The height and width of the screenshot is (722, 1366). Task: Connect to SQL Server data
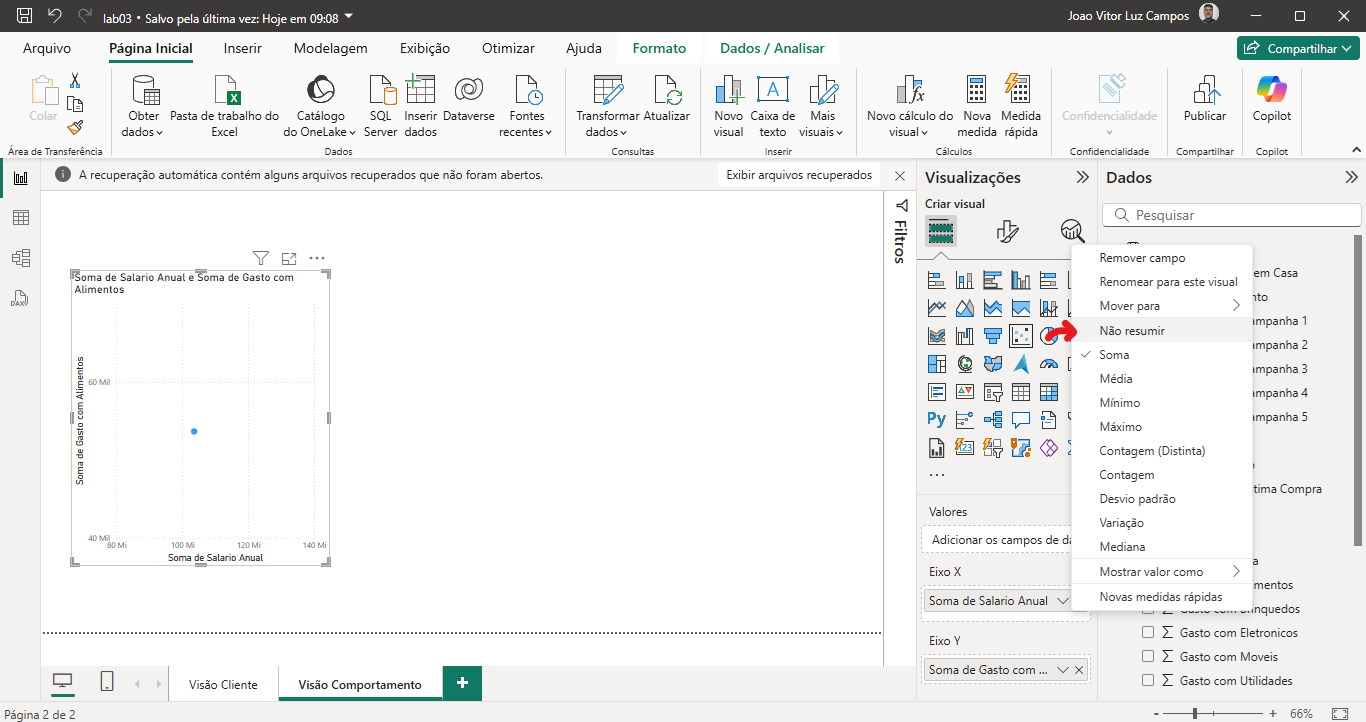coord(381,106)
